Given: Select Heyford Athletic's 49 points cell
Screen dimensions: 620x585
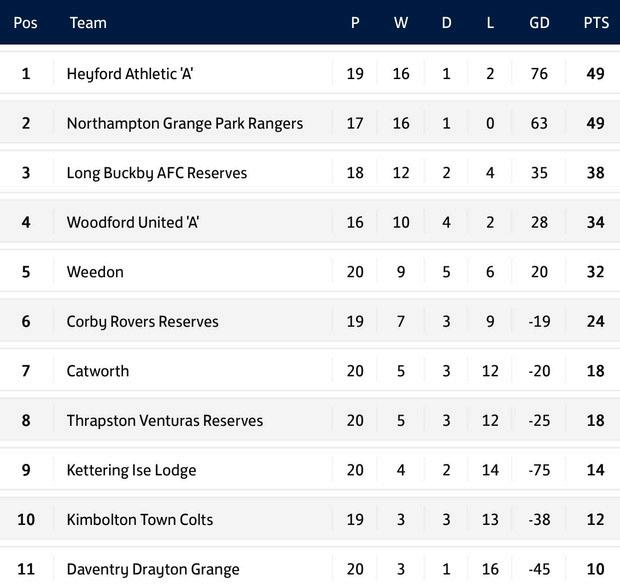Looking at the screenshot, I should point(595,74).
